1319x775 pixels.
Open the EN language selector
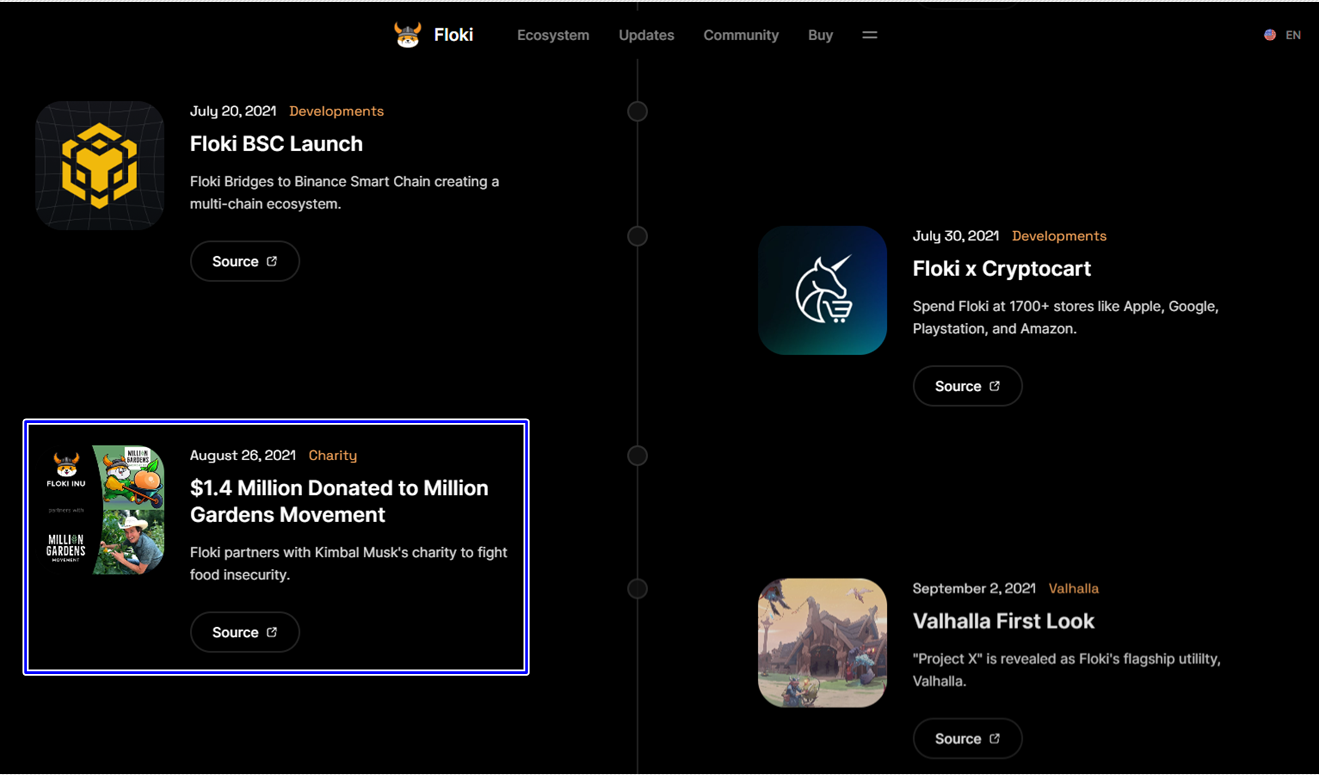click(1293, 35)
